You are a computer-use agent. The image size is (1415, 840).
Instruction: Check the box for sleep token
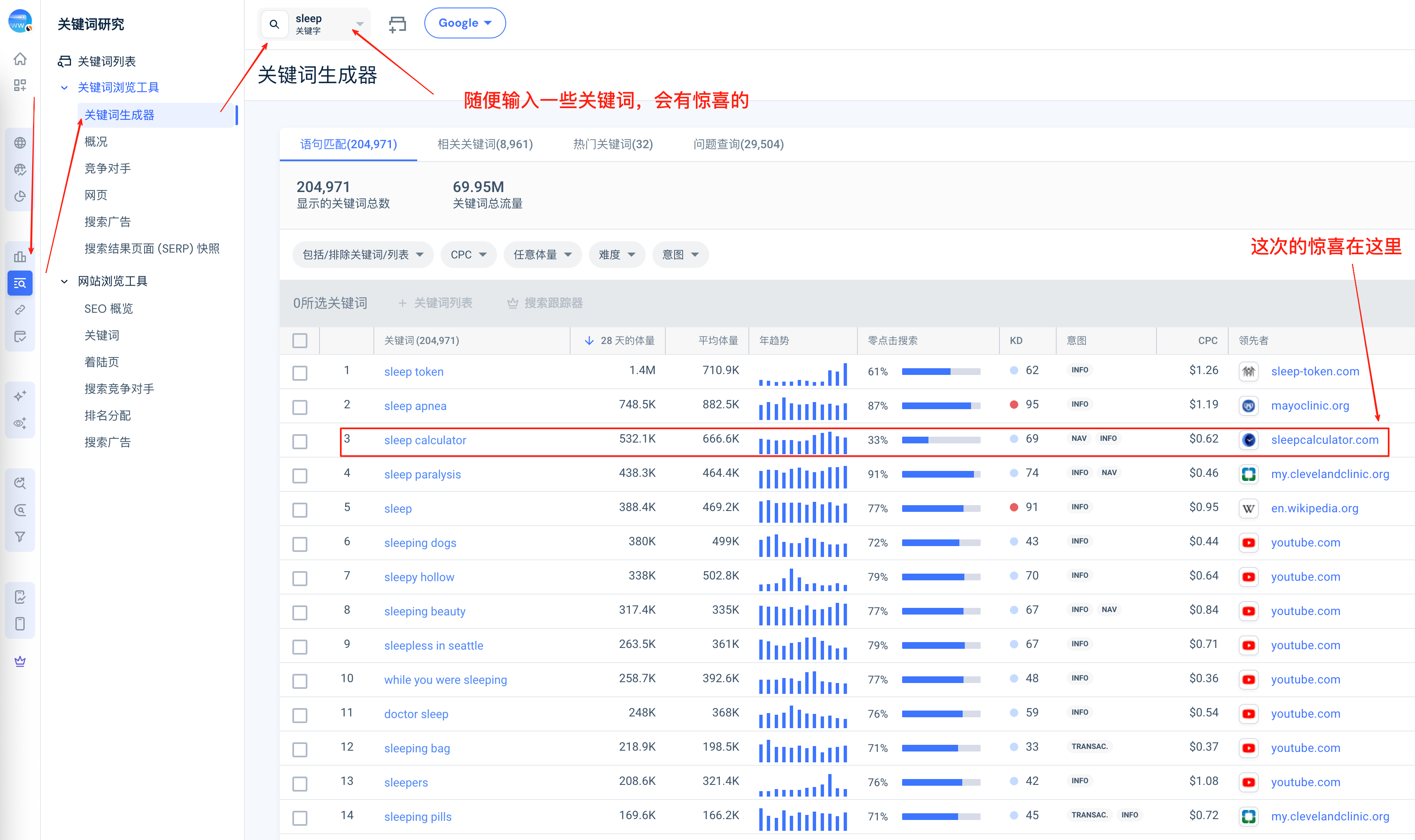(x=300, y=372)
